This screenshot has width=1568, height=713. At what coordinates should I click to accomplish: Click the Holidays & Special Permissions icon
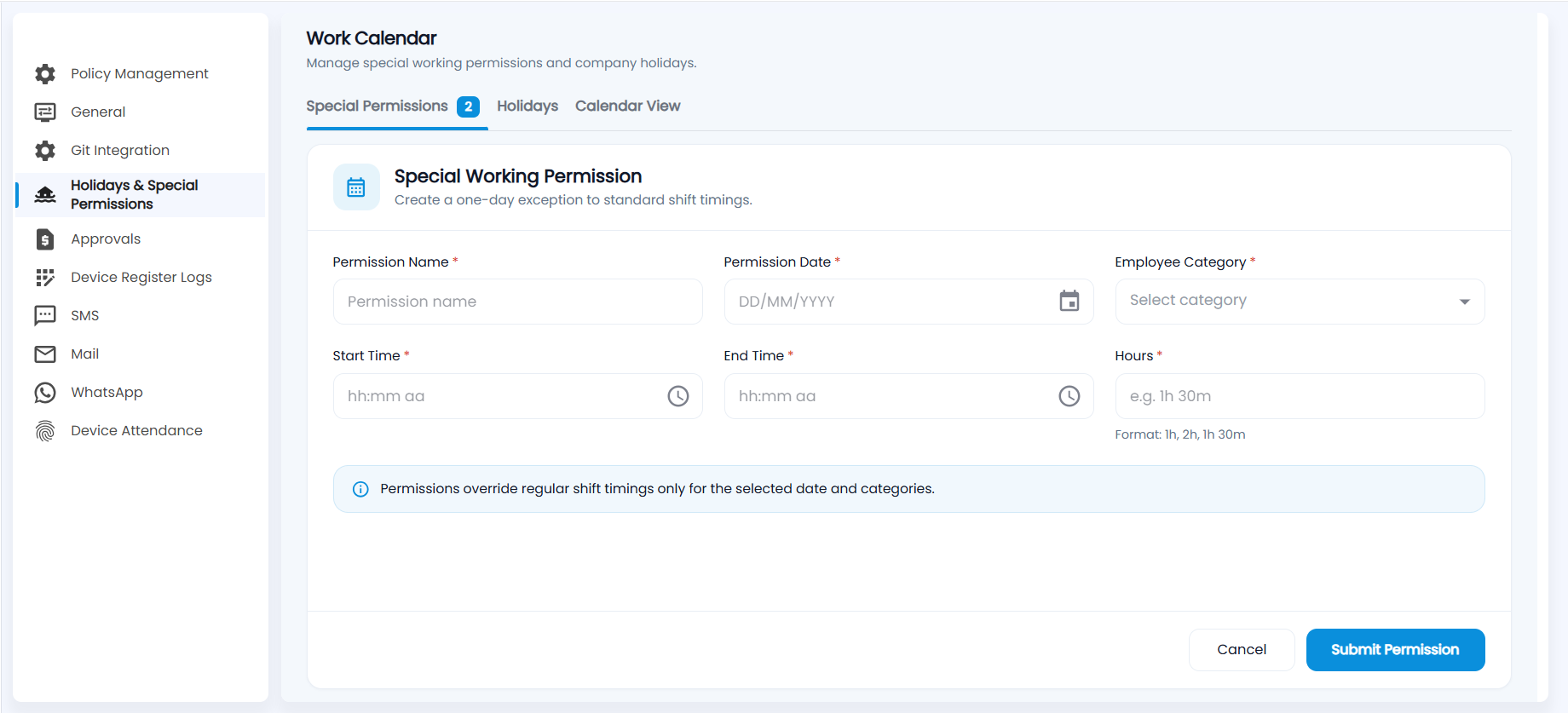[x=45, y=195]
